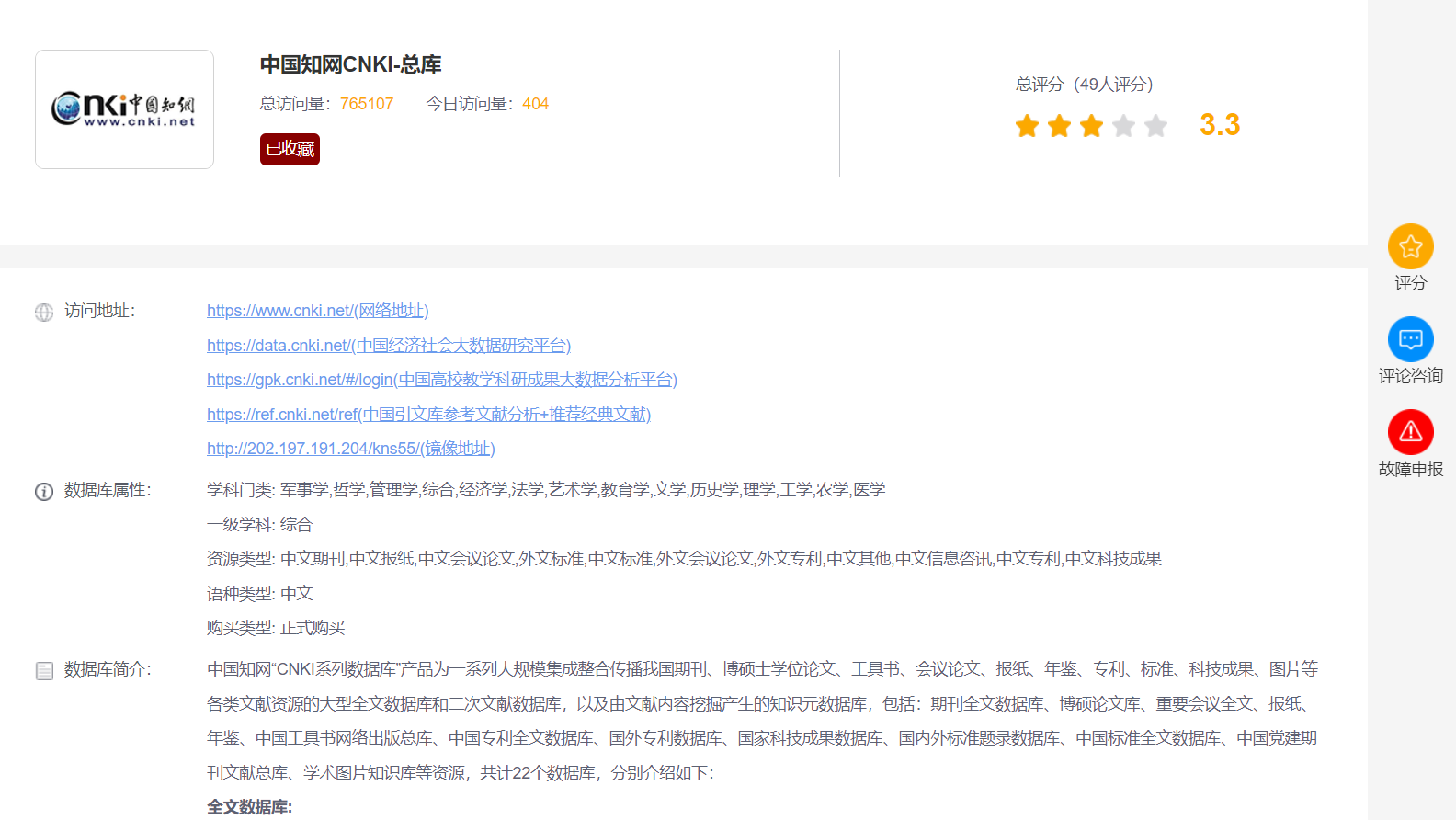The width and height of the screenshot is (1456, 820).
Task: Click the 数据库属性 label
Action: click(108, 490)
